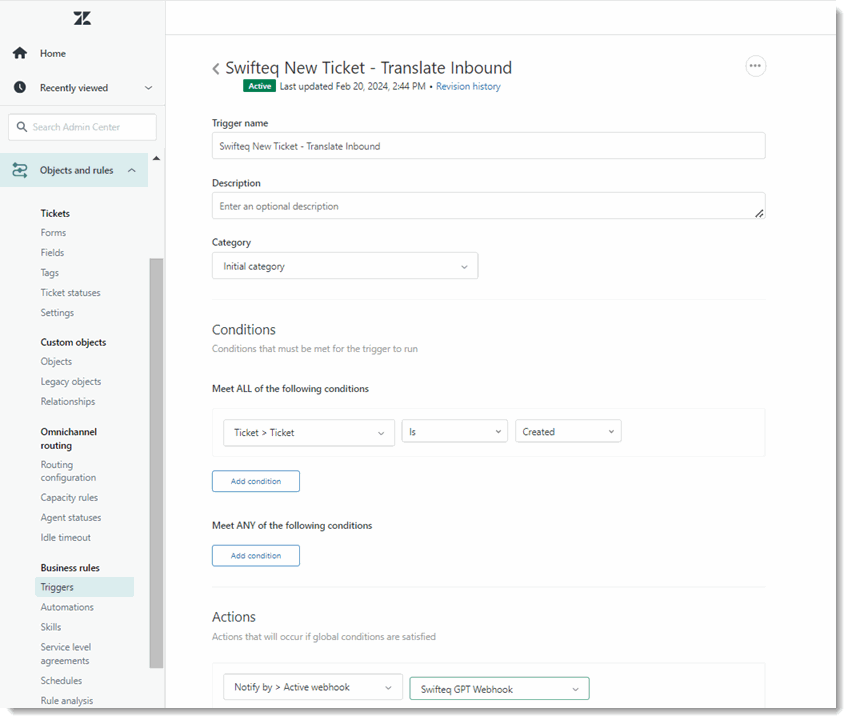844x716 pixels.
Task: Click the sidebar scrollbar thumb
Action: 156,463
